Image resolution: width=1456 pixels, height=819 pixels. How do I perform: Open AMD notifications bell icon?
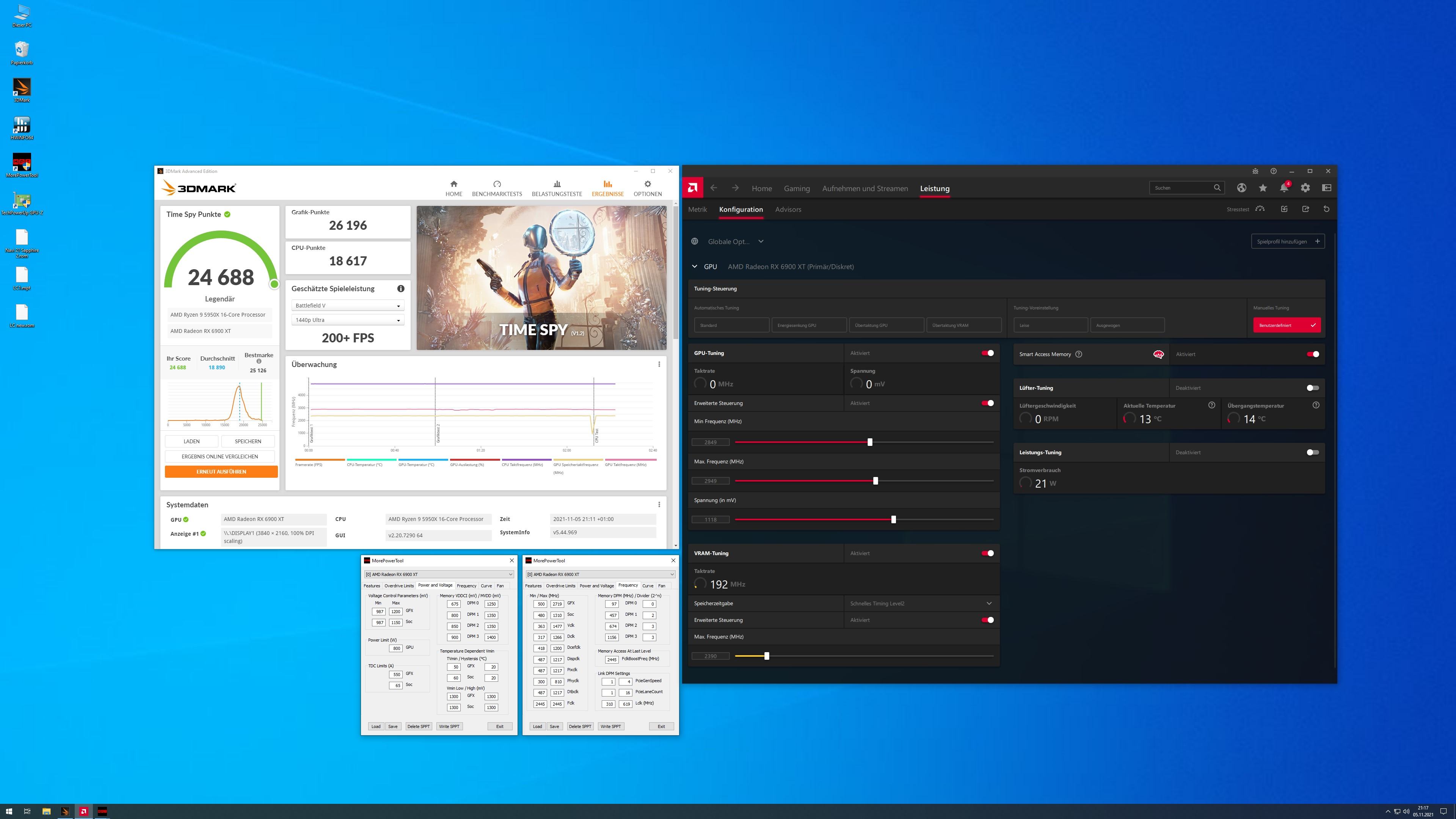click(1283, 188)
